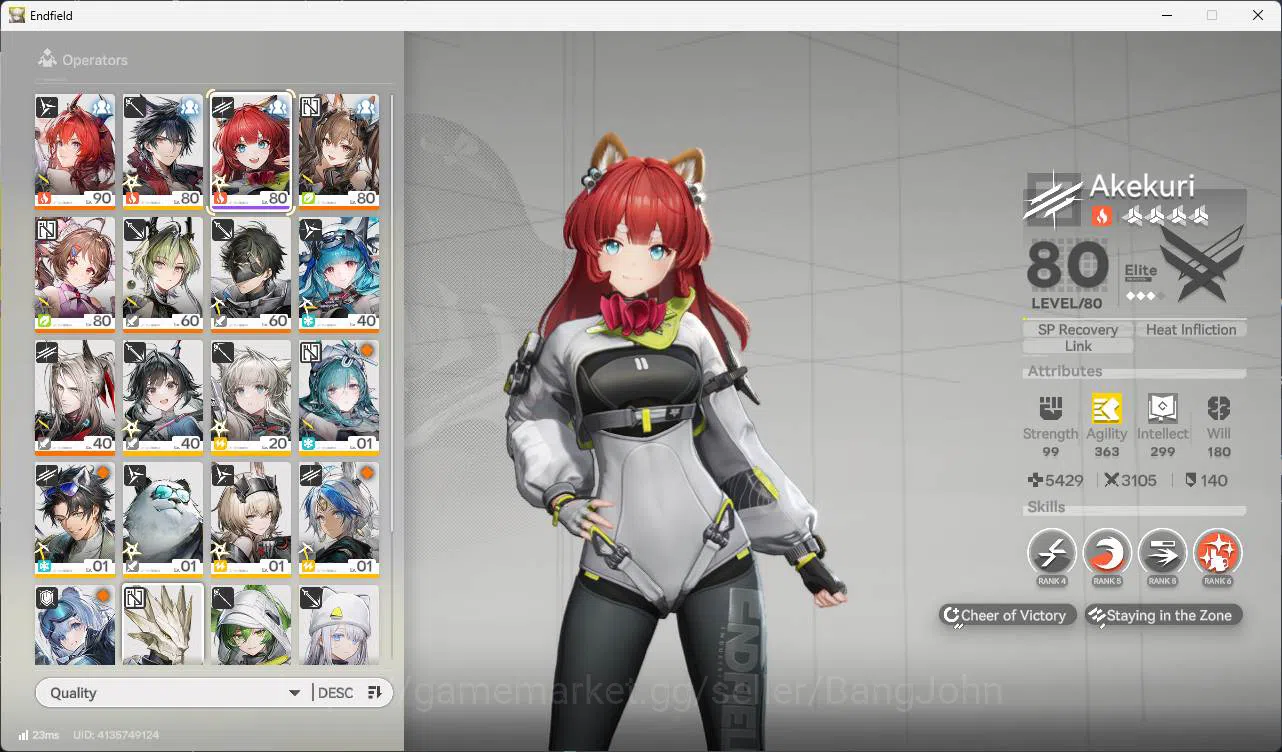
Task: Click the Endfield app icon in title bar
Action: point(17,15)
